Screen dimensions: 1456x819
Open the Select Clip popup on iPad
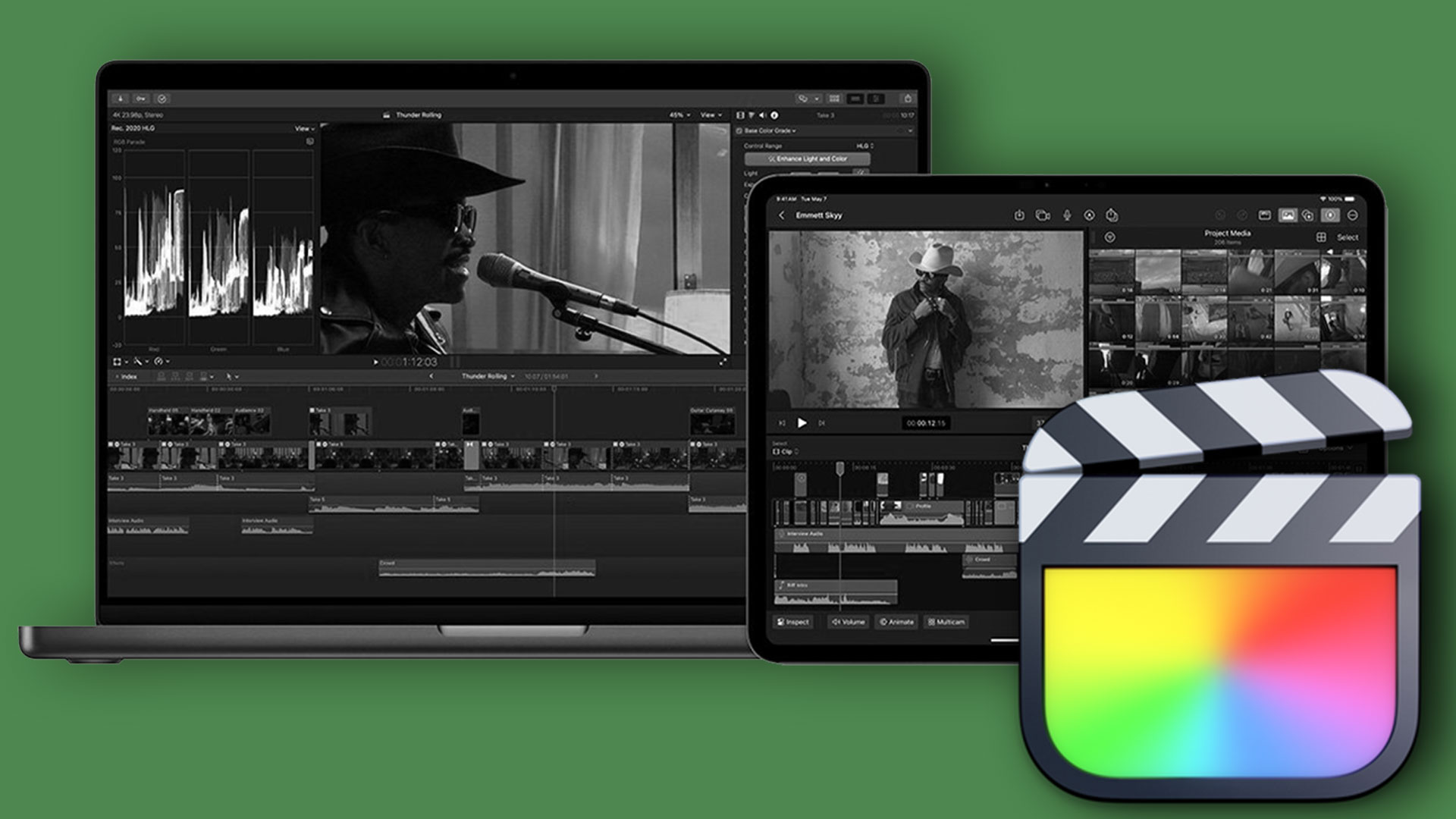786,451
